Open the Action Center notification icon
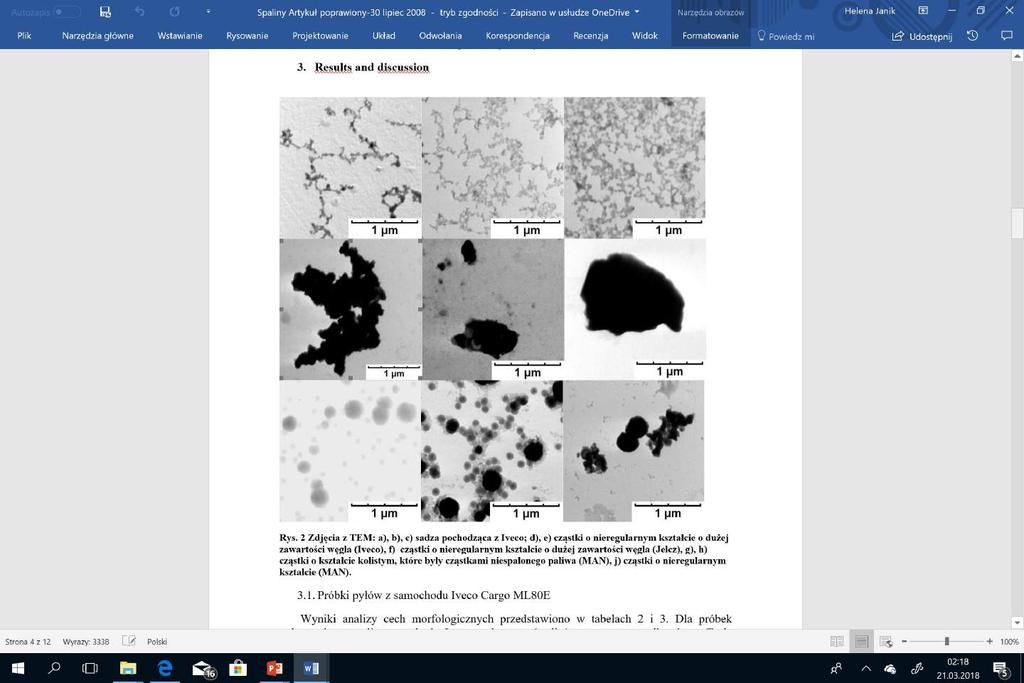 point(1000,669)
